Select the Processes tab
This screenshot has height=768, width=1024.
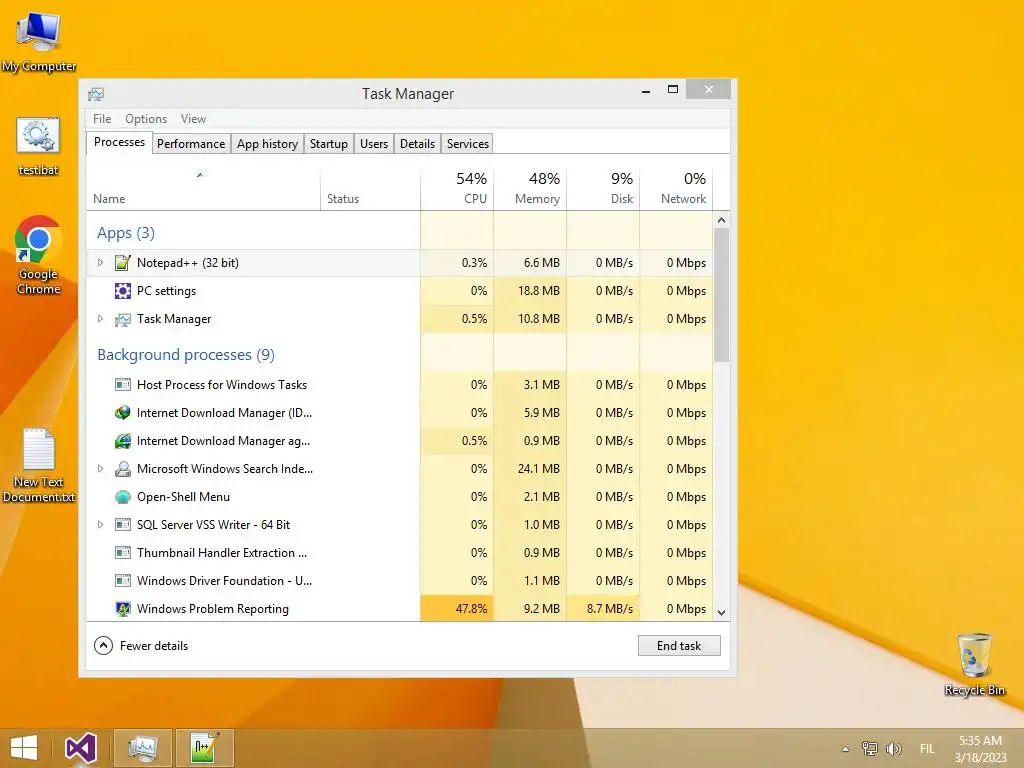pos(120,142)
